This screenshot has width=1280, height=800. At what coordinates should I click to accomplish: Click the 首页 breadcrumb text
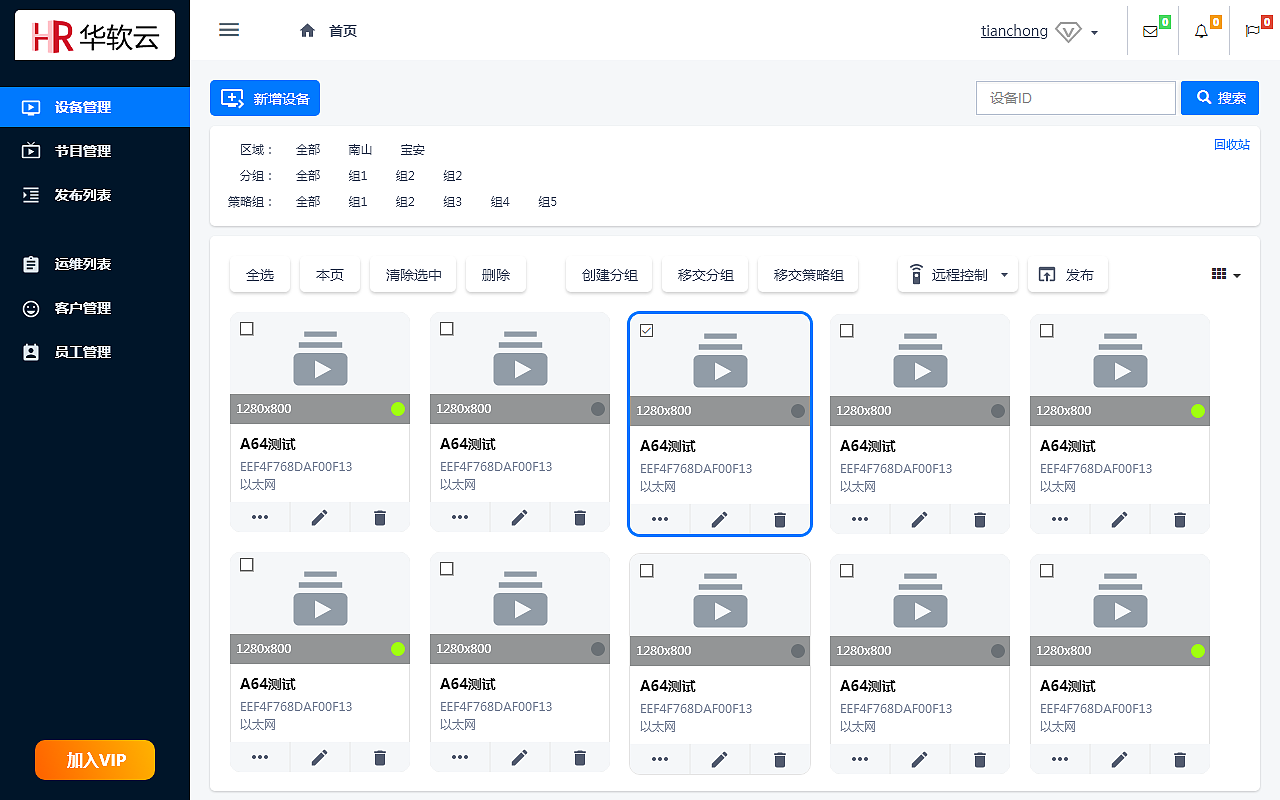pos(343,31)
